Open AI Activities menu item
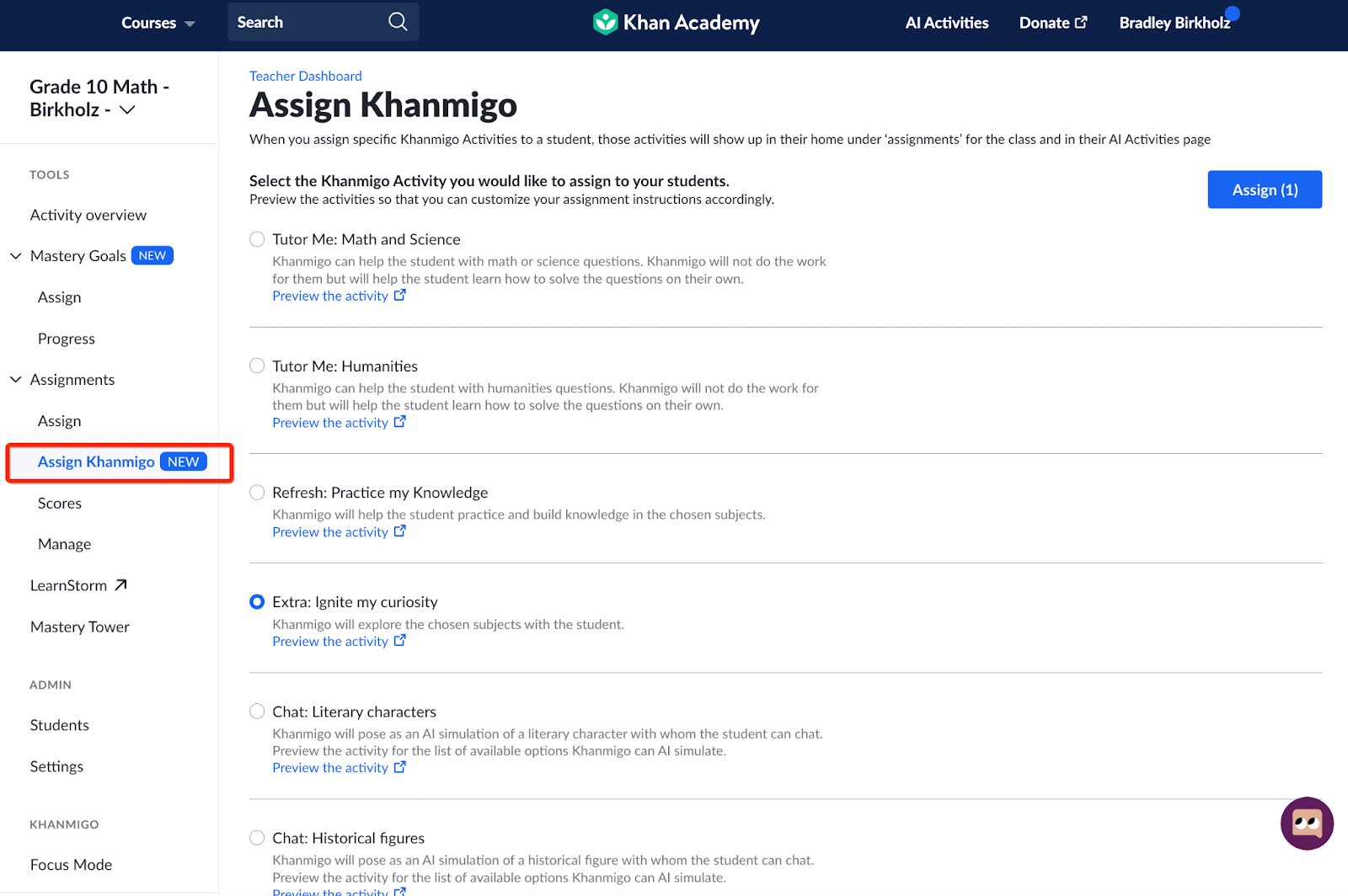1348x896 pixels. tap(946, 23)
